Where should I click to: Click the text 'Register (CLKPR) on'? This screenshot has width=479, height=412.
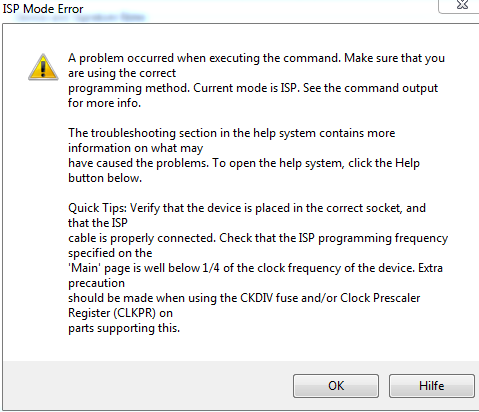point(120,313)
